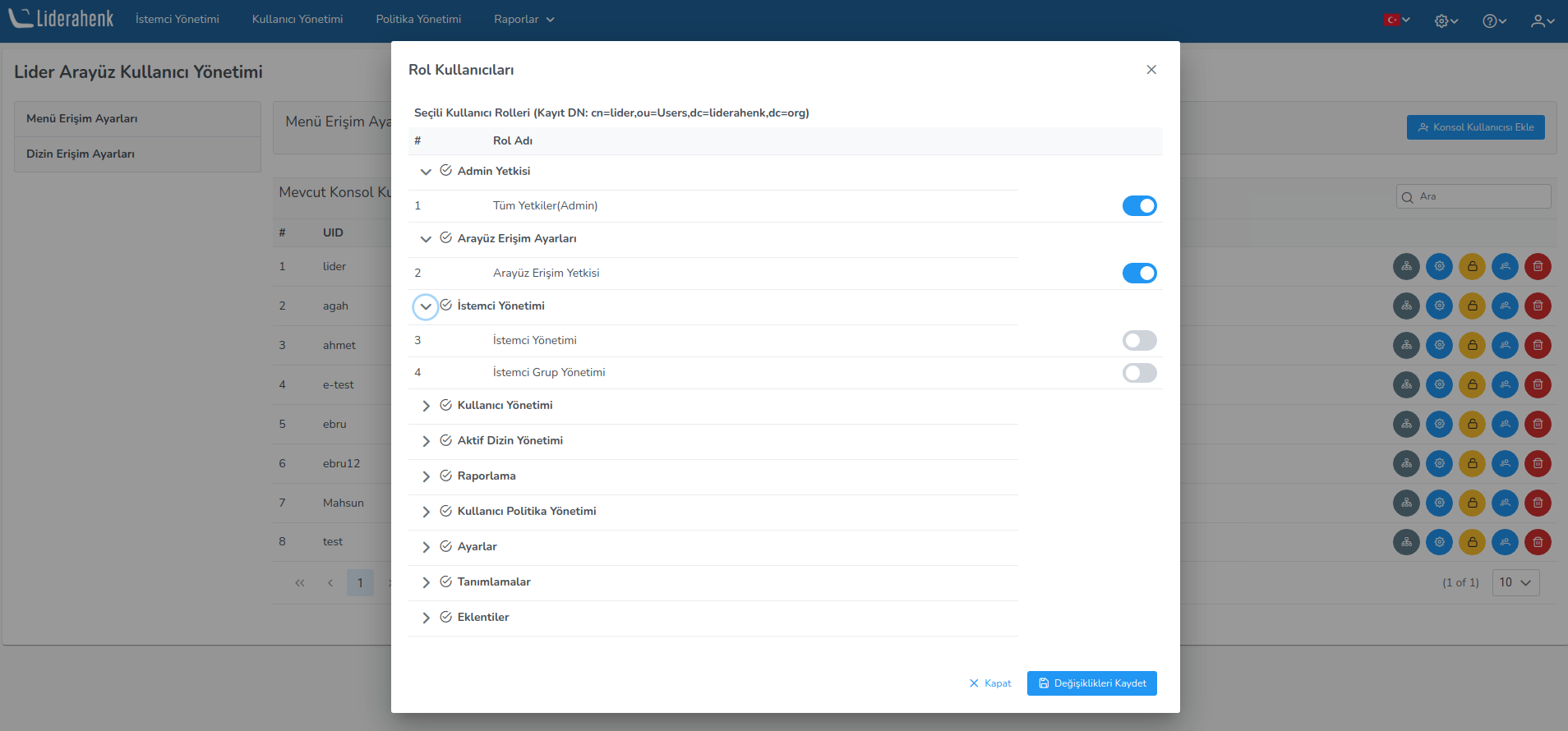Viewport: 1568px width, 731px height.
Task: Click the blue settings icon in lider row
Action: coord(1439,266)
